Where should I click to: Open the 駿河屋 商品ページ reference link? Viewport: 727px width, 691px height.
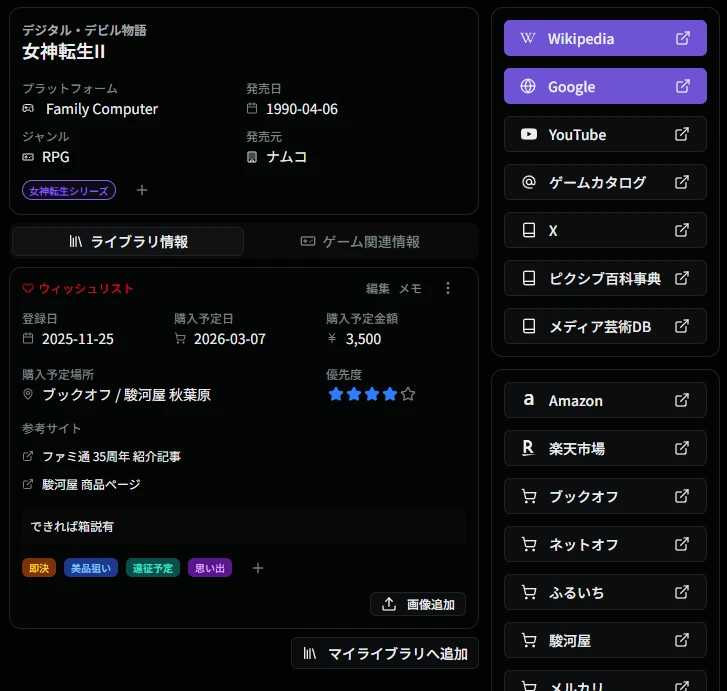click(x=91, y=484)
